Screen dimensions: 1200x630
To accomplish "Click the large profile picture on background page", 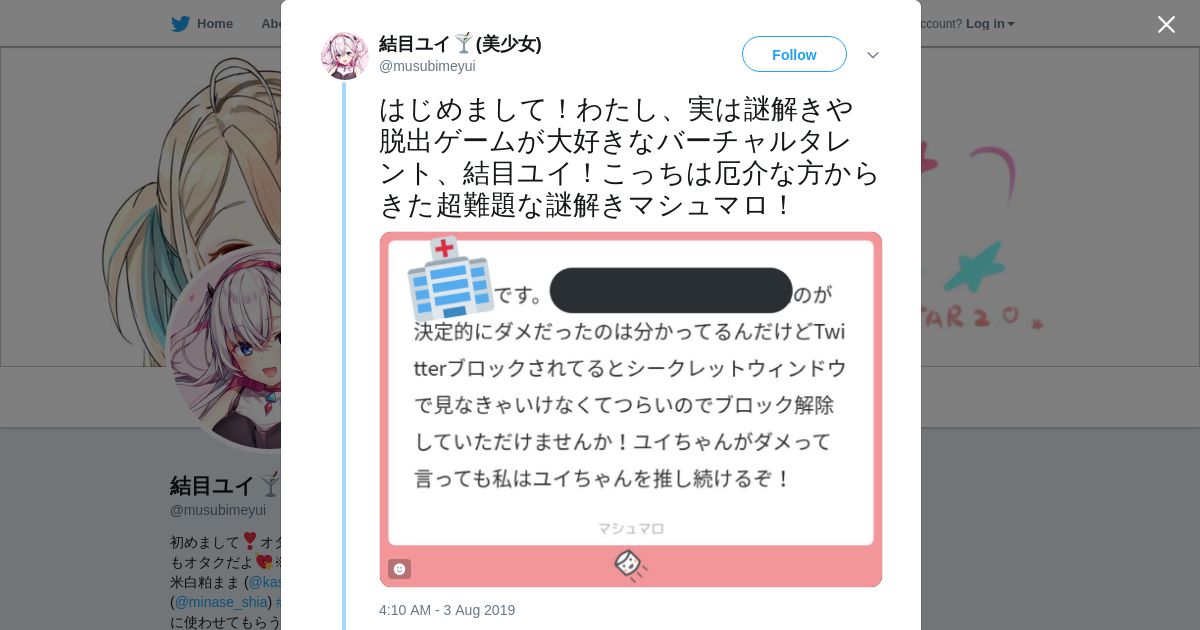I will coord(224,349).
